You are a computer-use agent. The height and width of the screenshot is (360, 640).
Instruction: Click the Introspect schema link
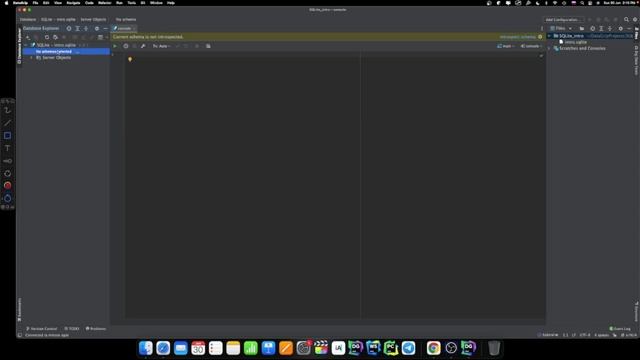[517, 37]
